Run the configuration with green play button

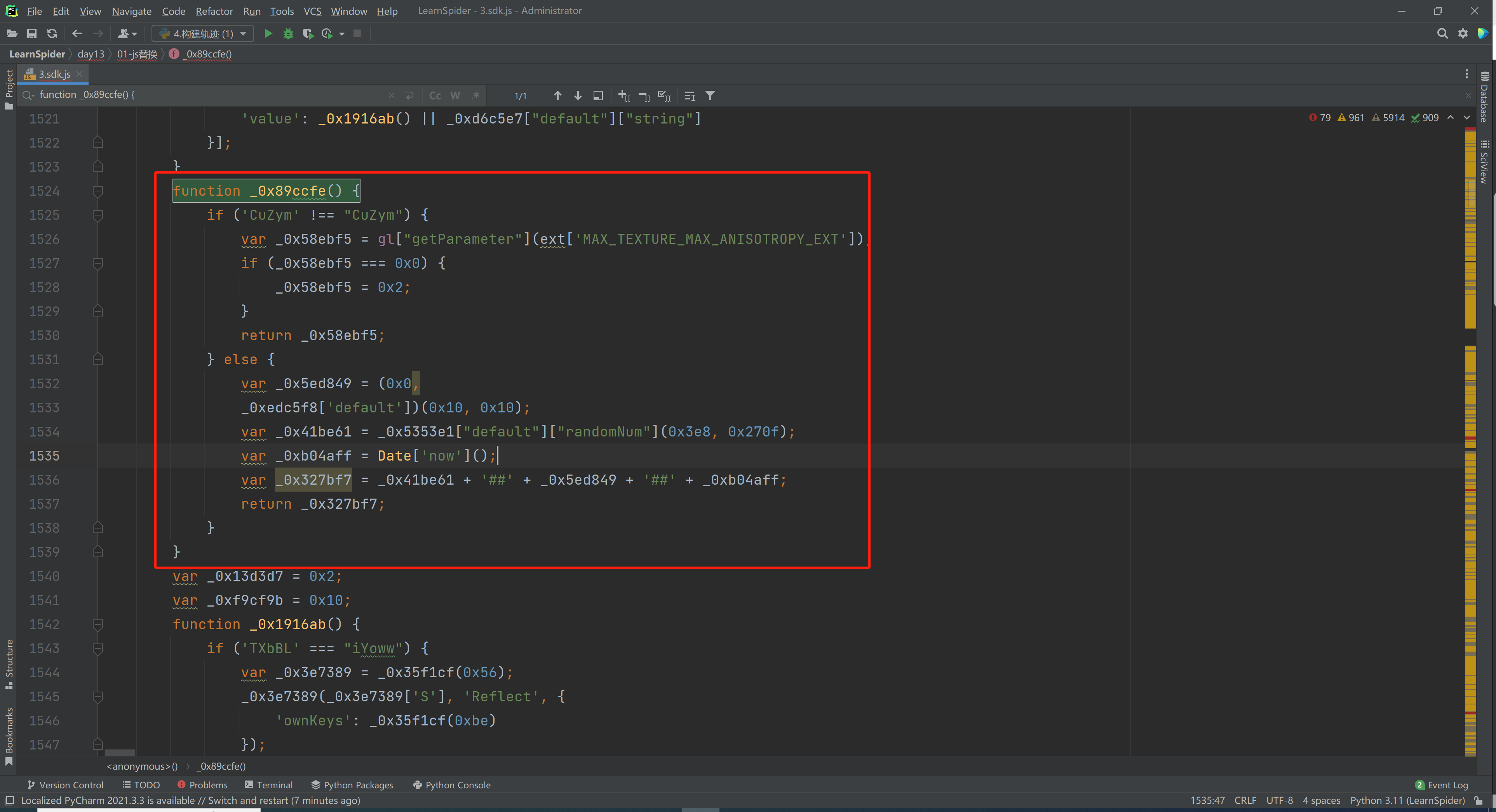coord(268,34)
